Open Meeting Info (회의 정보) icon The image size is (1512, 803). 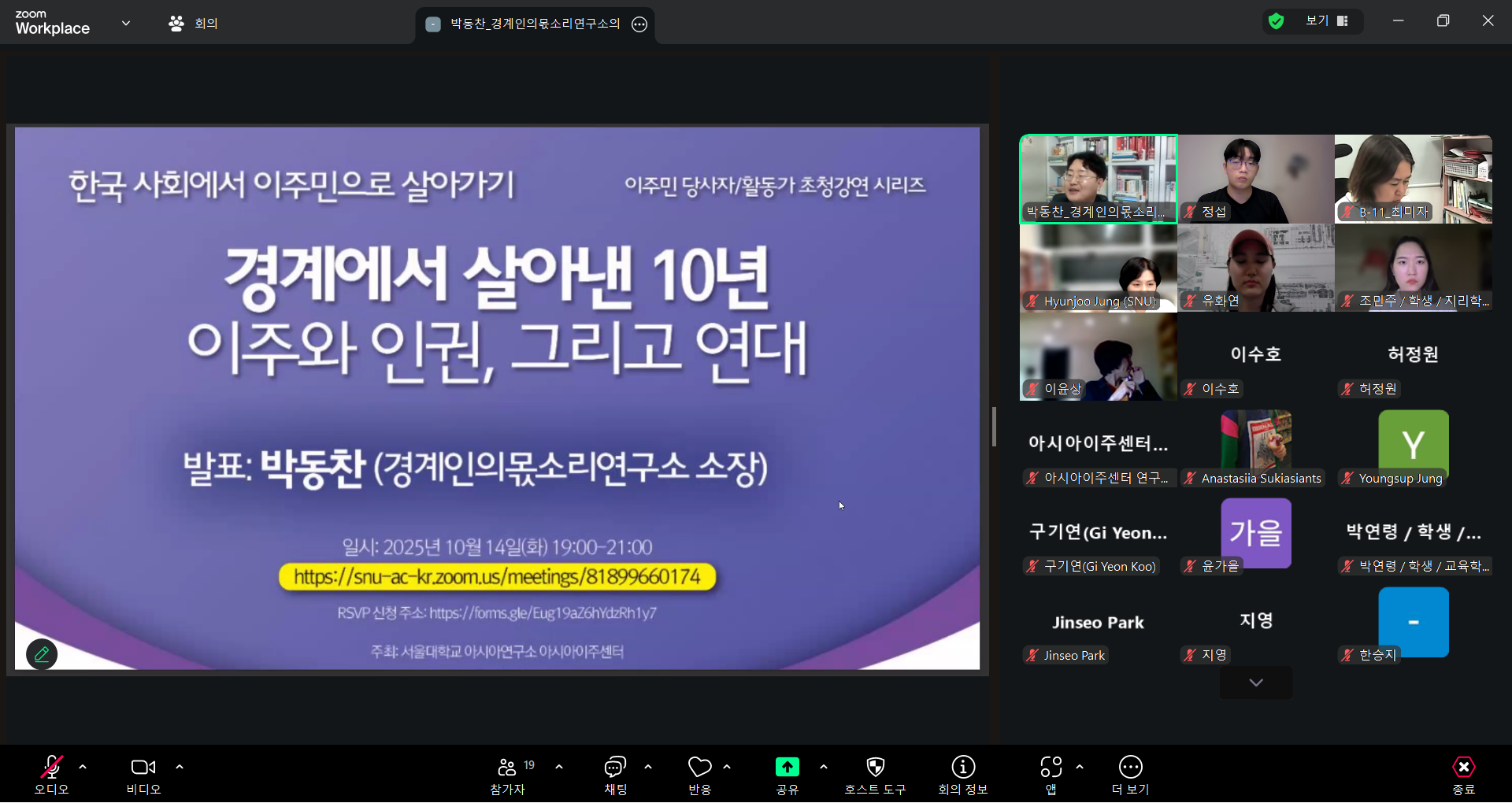click(x=962, y=768)
